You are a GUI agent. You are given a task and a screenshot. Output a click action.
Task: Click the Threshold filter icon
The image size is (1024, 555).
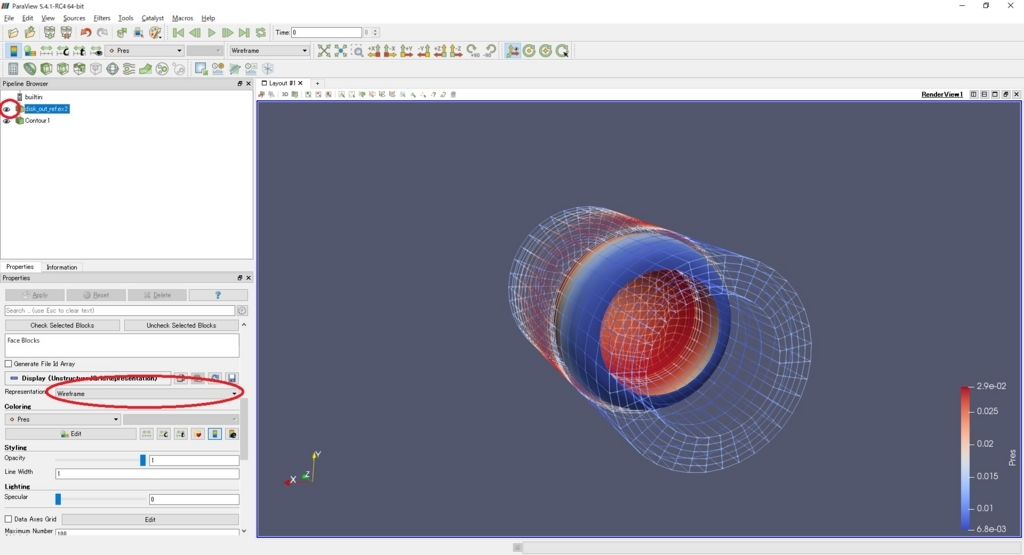[79, 69]
